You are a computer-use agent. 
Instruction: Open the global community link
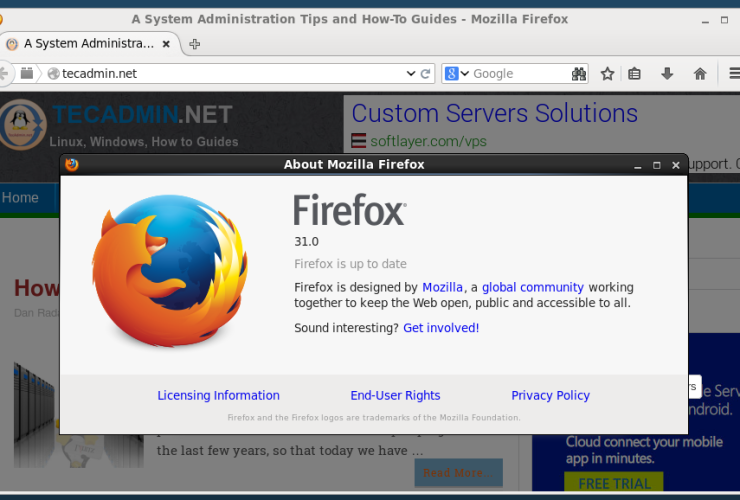(532, 287)
